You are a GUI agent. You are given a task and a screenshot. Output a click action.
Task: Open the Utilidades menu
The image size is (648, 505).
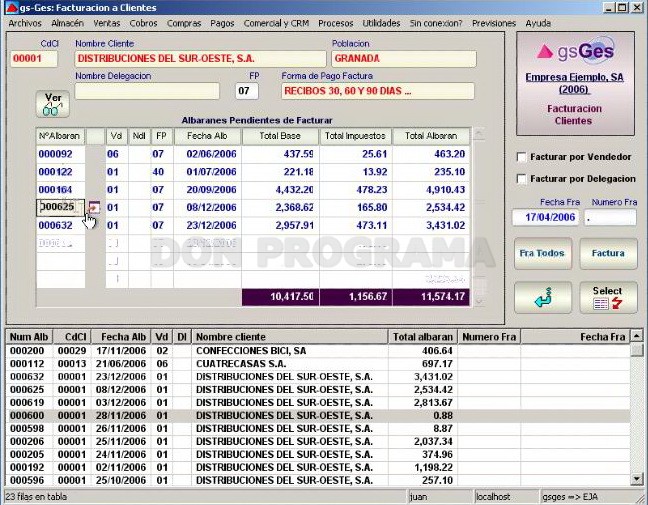click(x=381, y=23)
